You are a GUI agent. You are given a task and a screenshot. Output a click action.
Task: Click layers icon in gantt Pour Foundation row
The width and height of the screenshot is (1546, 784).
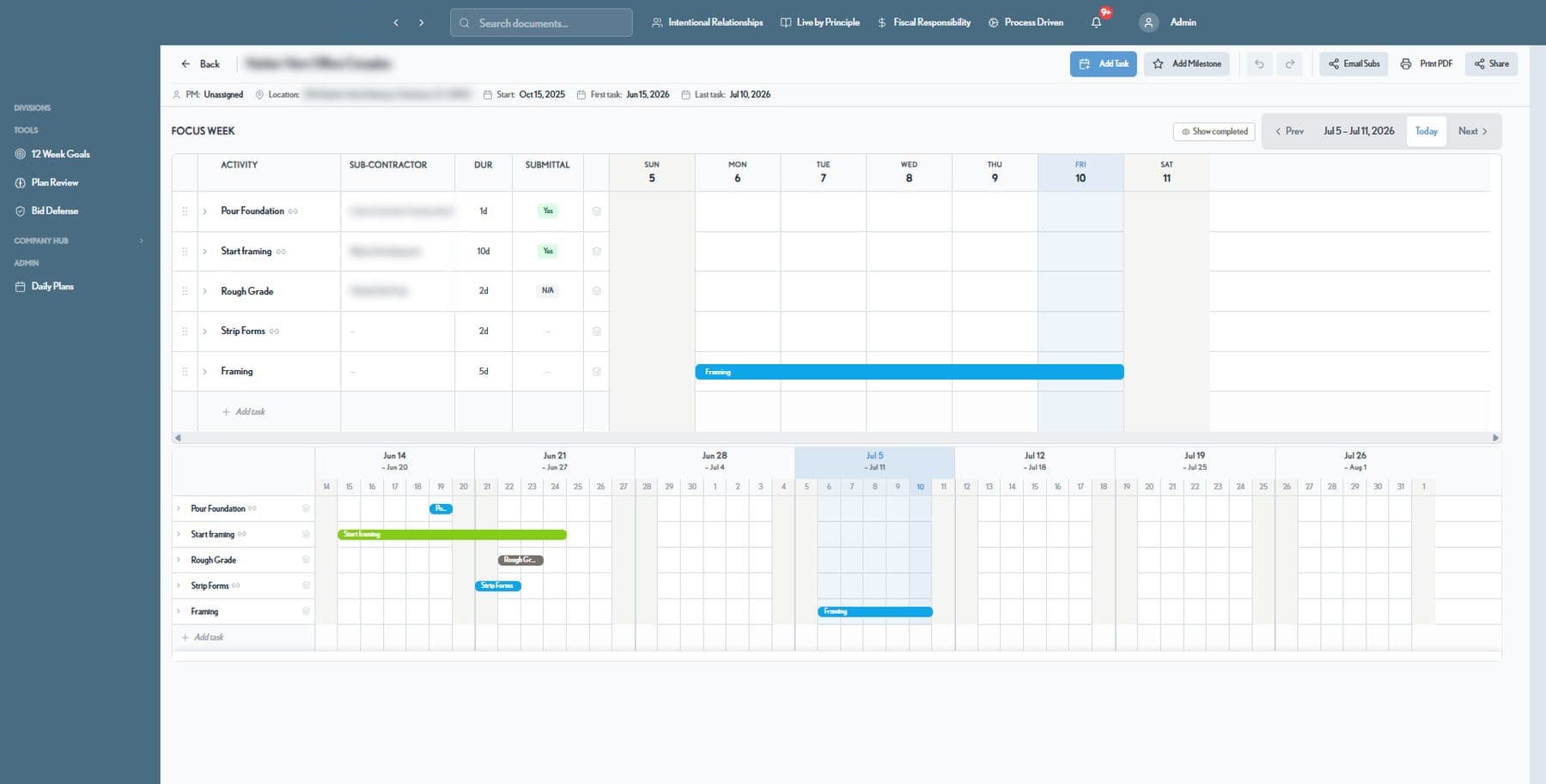306,508
